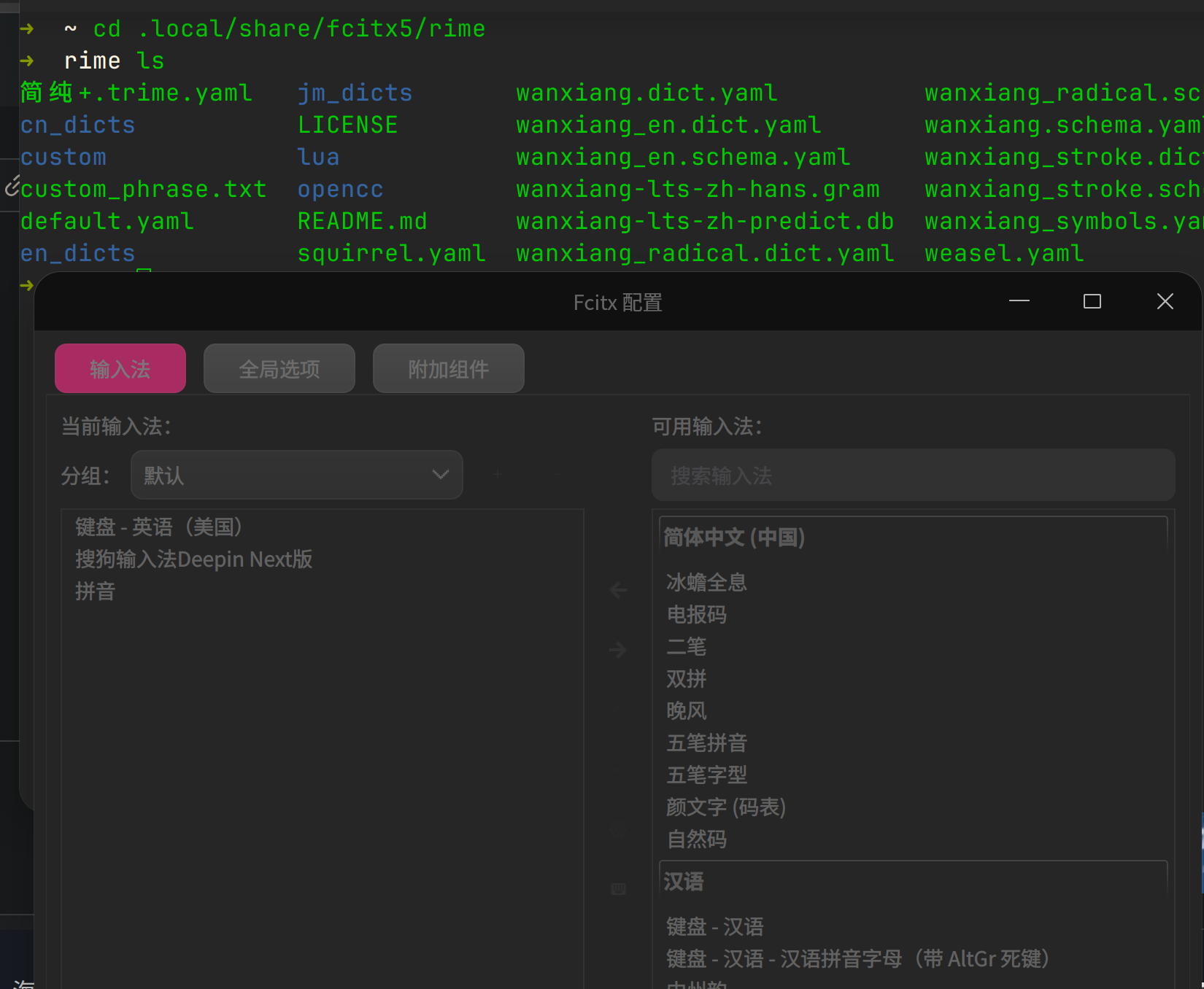Click the right arrow to remove input method
The height and width of the screenshot is (989, 1204).
[x=618, y=649]
